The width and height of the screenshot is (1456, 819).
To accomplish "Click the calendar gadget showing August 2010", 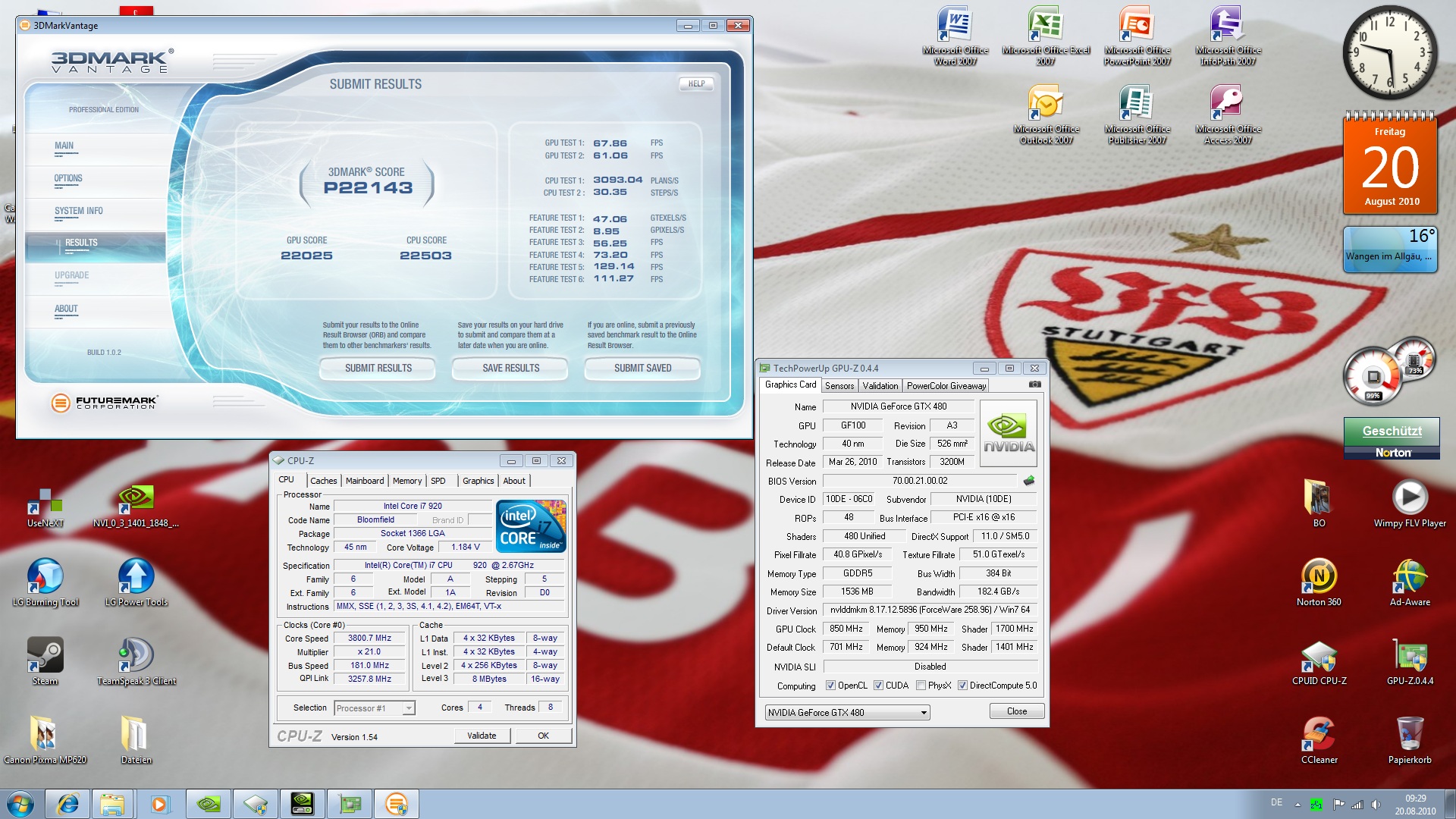I will pos(1390,163).
